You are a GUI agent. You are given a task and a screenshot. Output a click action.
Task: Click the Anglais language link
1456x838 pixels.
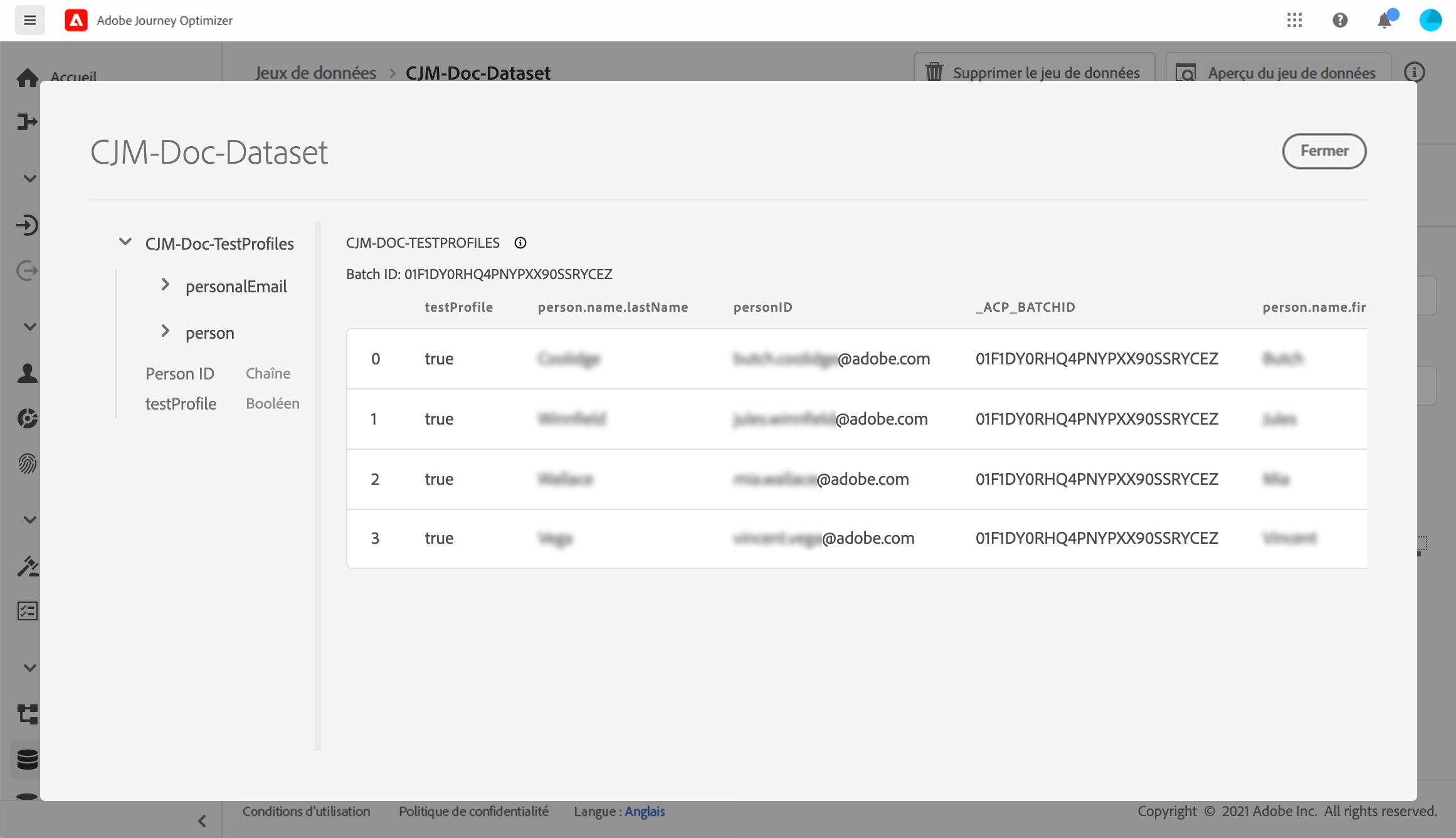coord(645,811)
